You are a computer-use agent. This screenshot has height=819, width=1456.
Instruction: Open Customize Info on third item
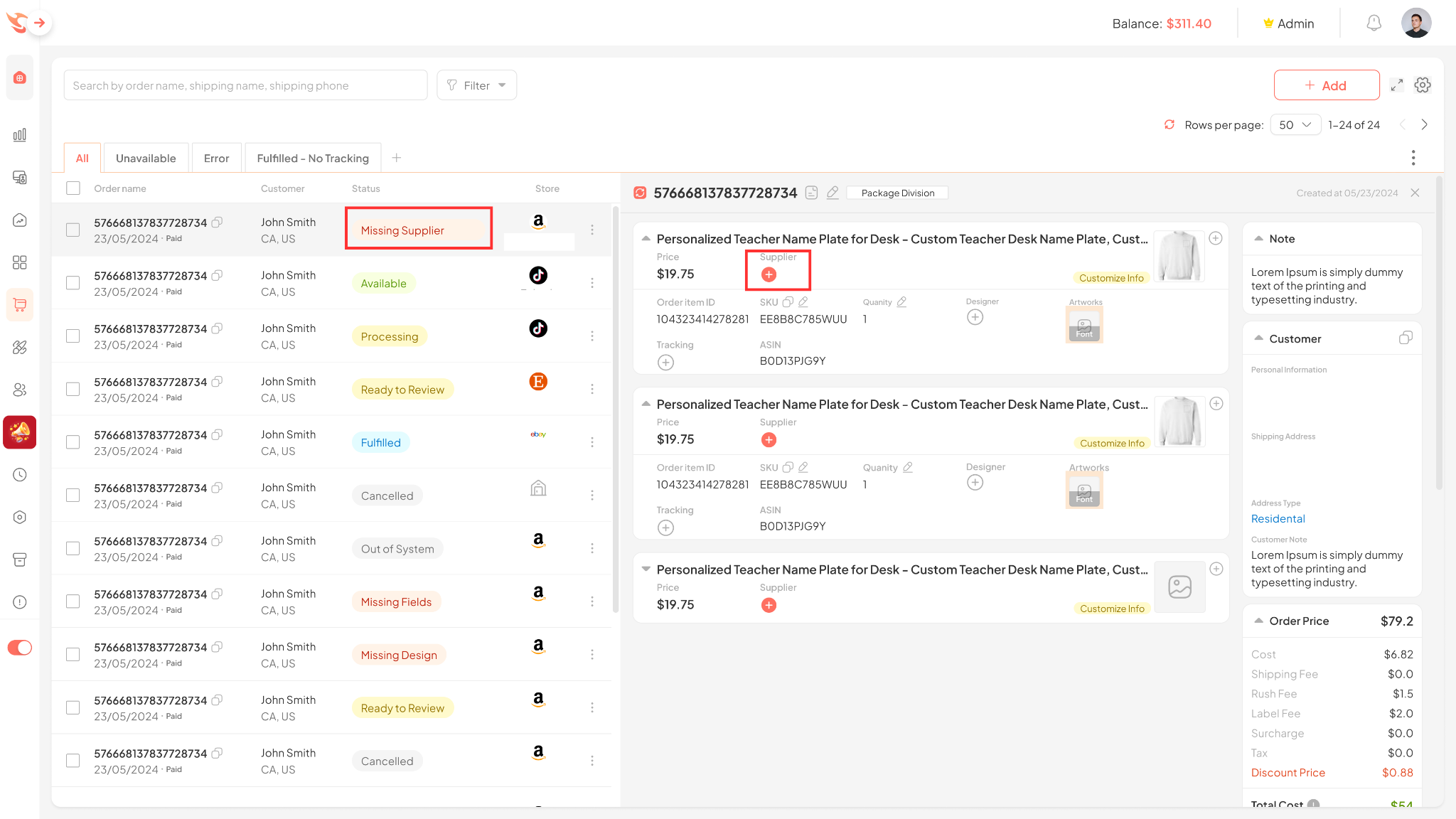[x=1112, y=609]
